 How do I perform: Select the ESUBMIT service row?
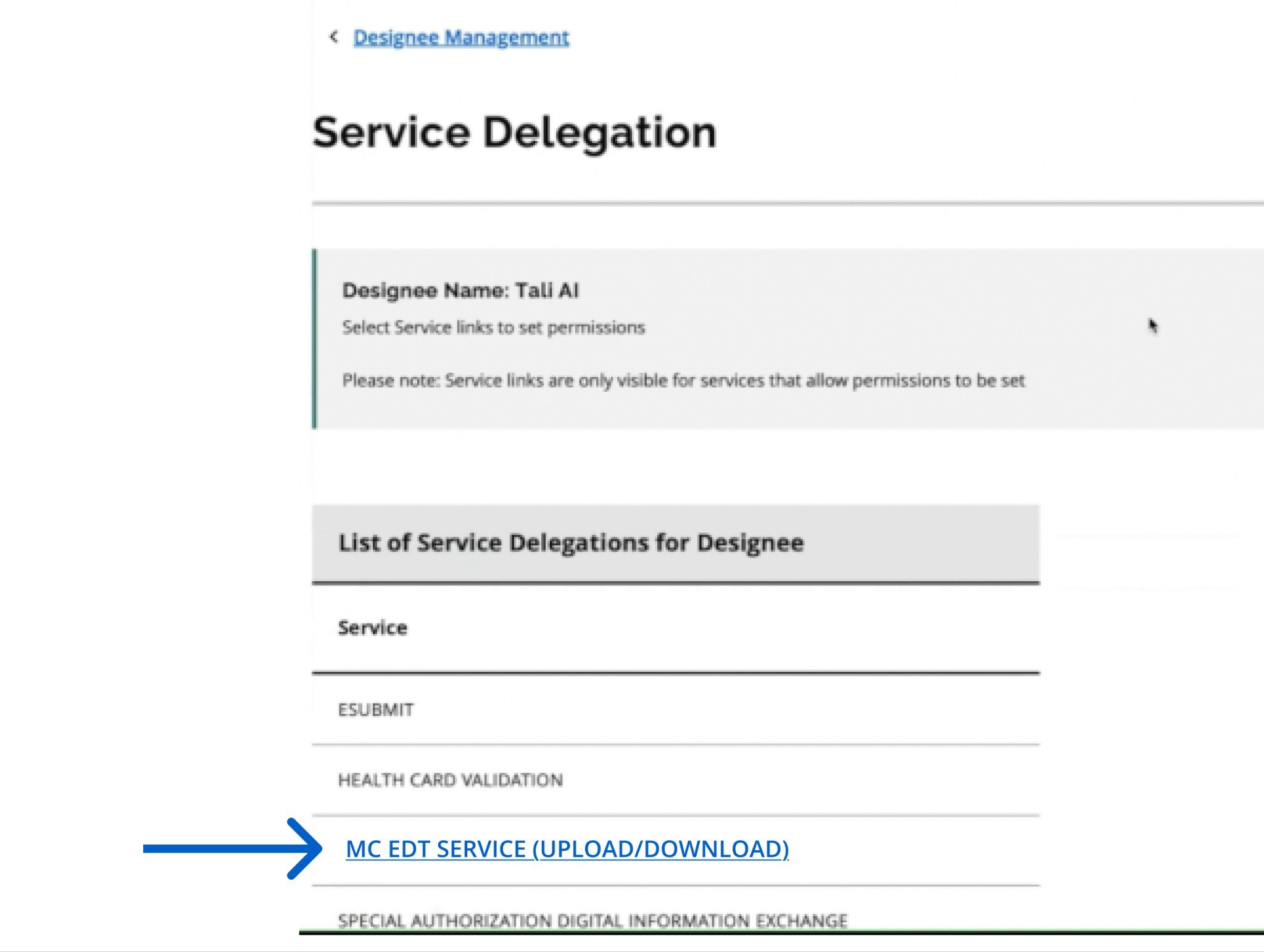[x=376, y=710]
